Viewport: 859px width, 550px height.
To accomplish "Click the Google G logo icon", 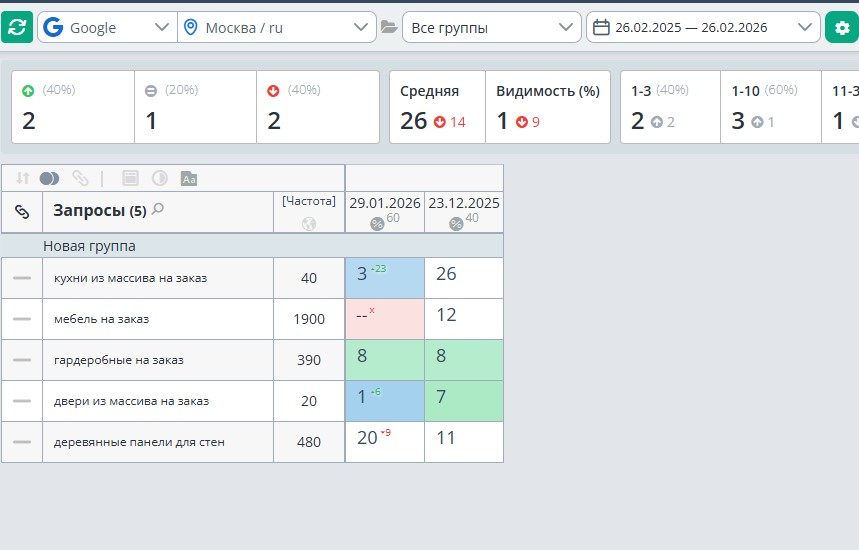I will point(53,27).
